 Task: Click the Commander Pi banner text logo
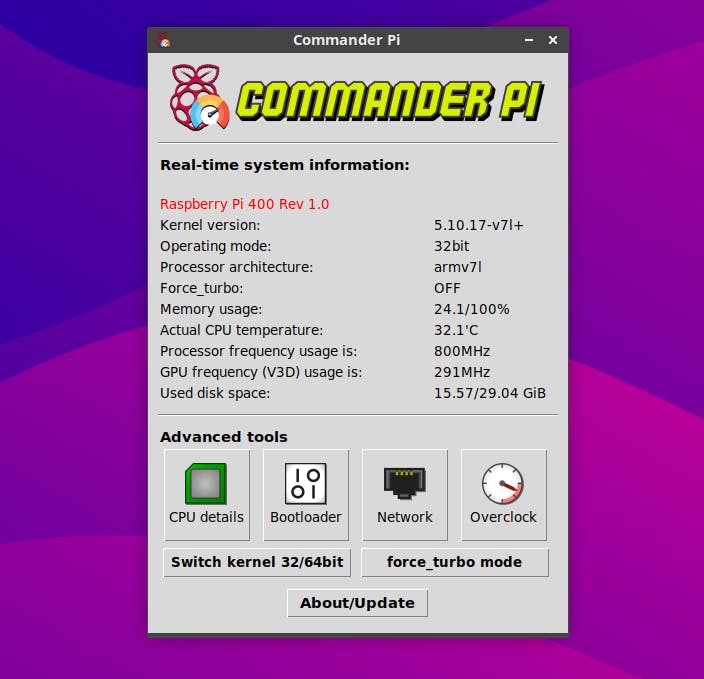click(x=390, y=101)
